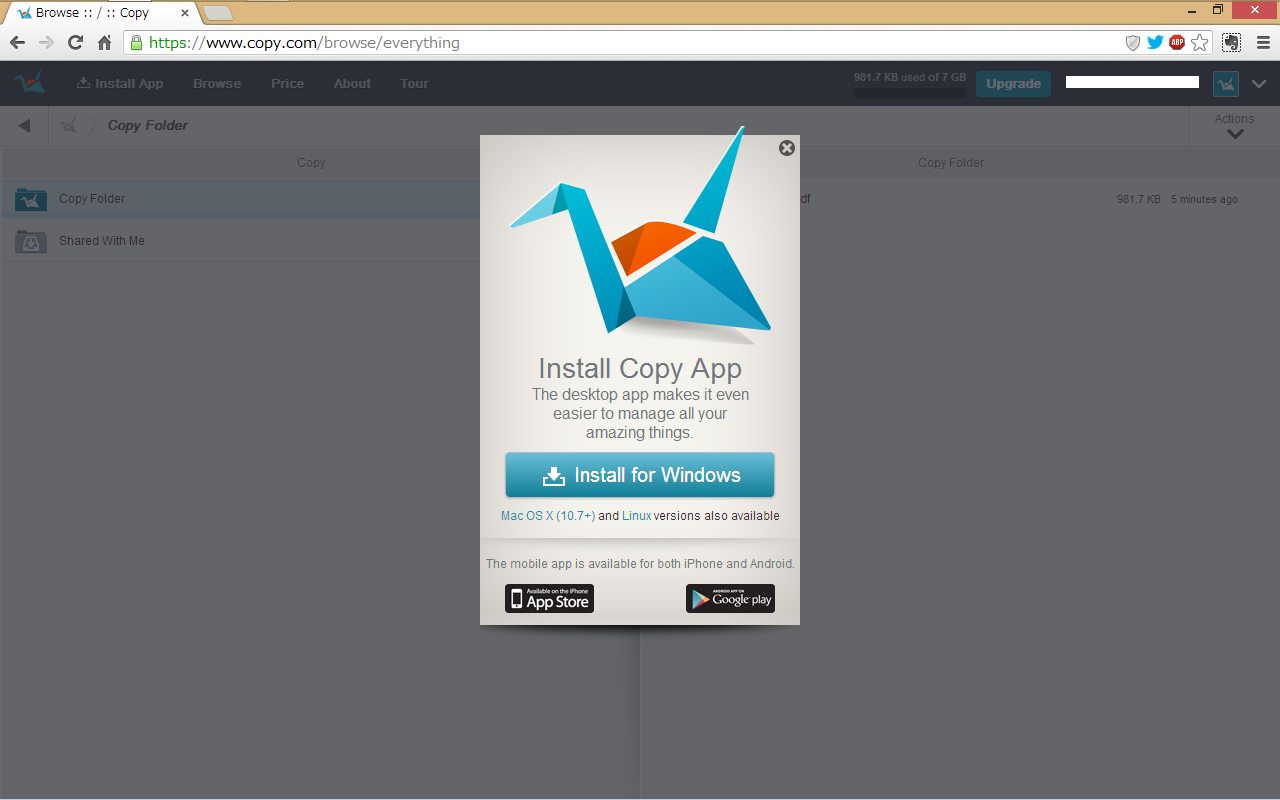Expand the account dropdown arrow

pyautogui.click(x=1258, y=84)
